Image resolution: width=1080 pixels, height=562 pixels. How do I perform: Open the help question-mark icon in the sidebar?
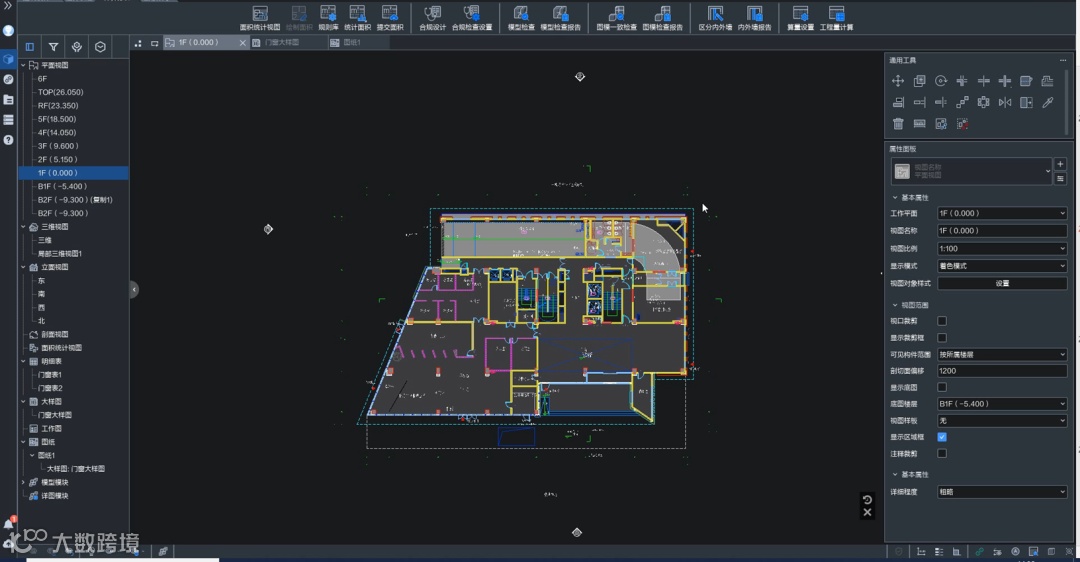point(8,140)
